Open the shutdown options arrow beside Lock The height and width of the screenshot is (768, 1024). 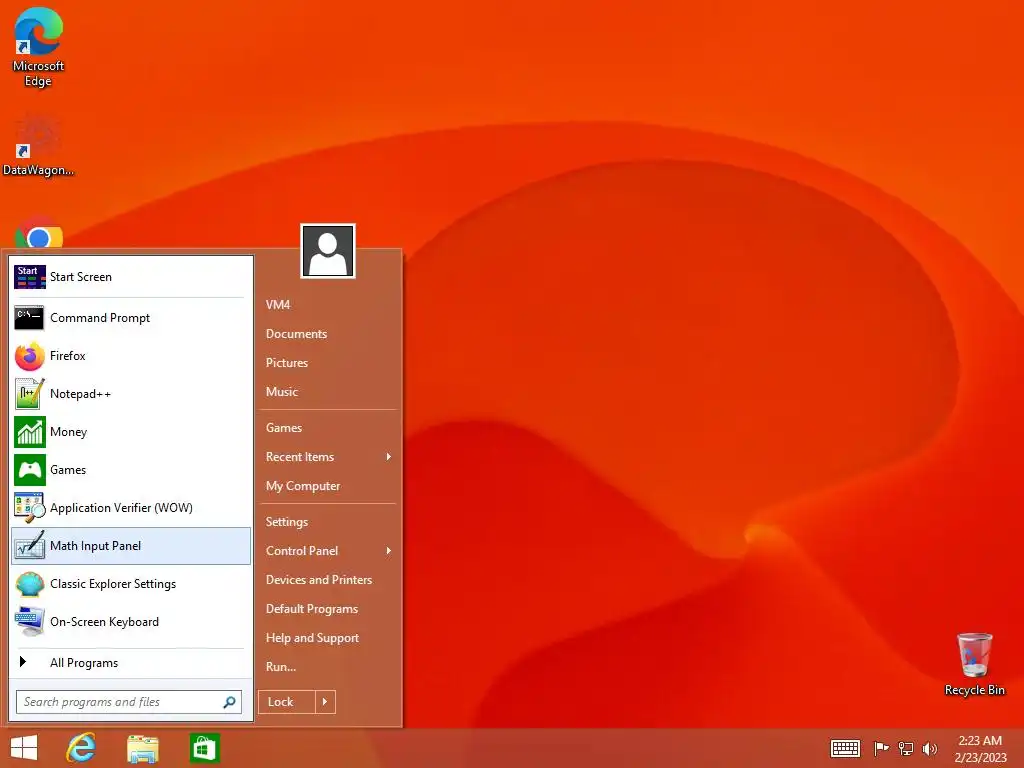[x=325, y=702]
